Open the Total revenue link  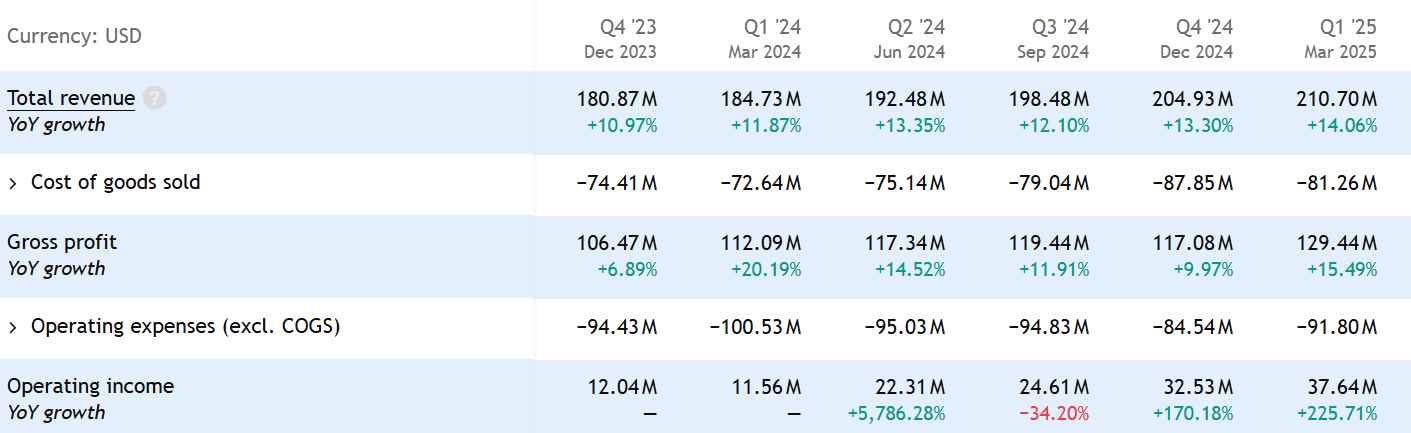pyautogui.click(x=71, y=98)
